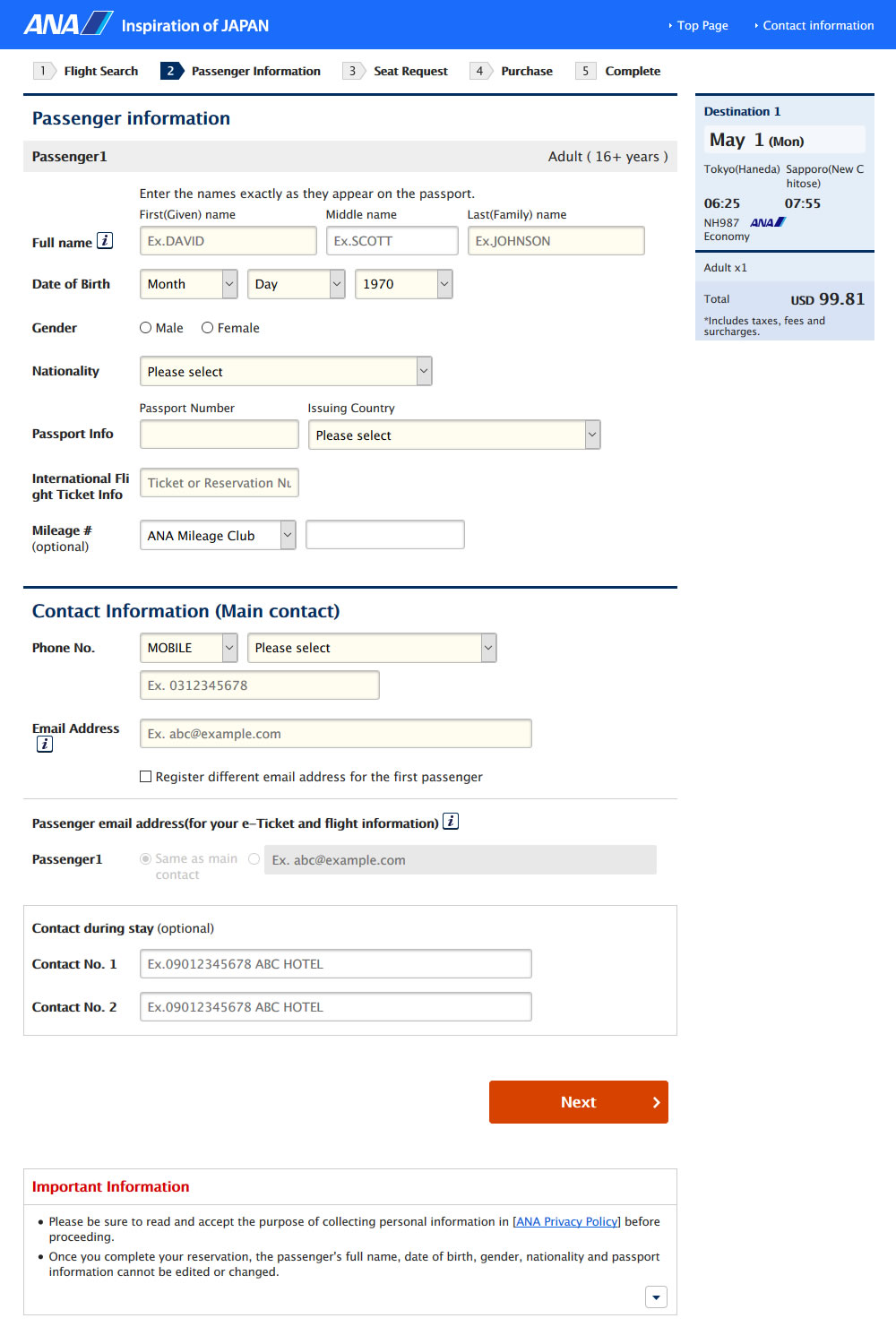Open the Nationality dropdown
This screenshot has height=1344, width=896.
(286, 371)
